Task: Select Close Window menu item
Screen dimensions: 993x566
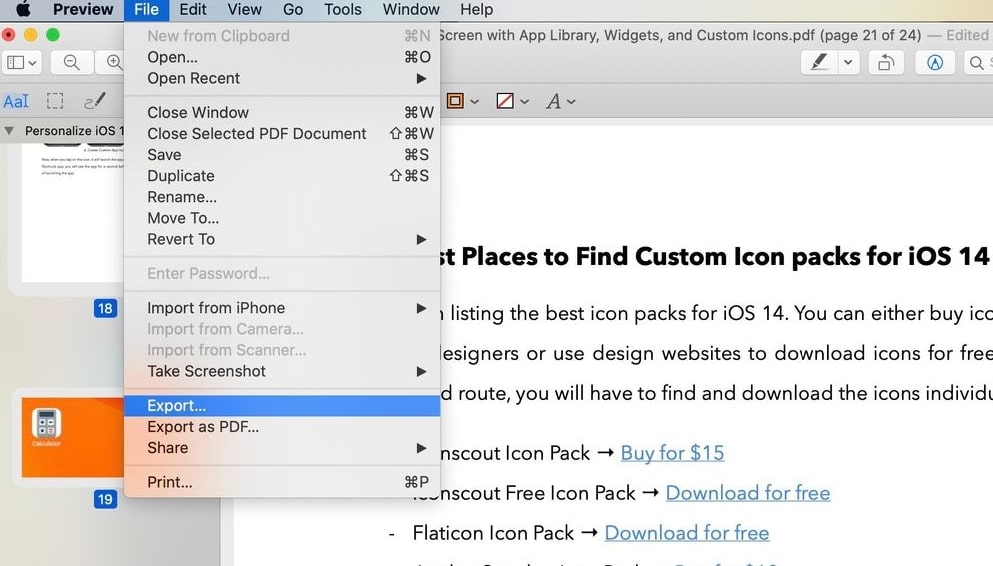Action: pos(282,113)
